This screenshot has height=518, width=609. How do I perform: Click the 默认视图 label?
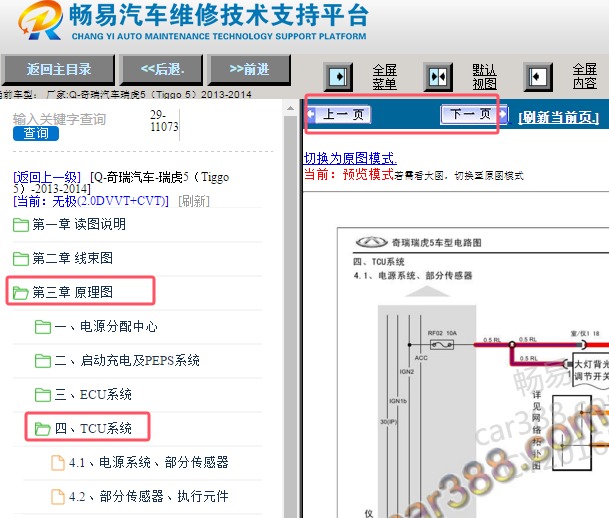(x=484, y=77)
